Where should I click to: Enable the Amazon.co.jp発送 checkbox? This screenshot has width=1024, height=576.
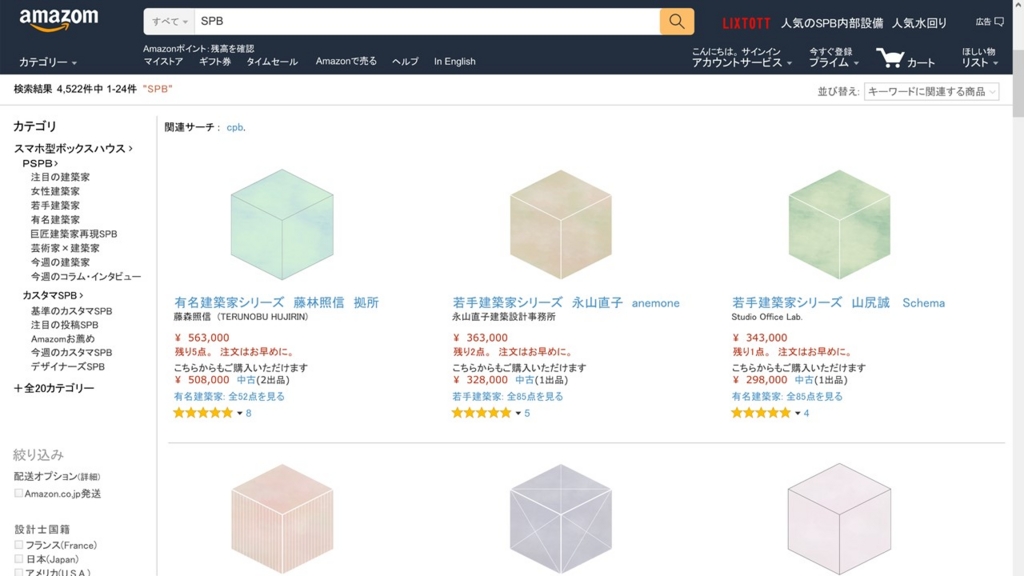(18, 493)
